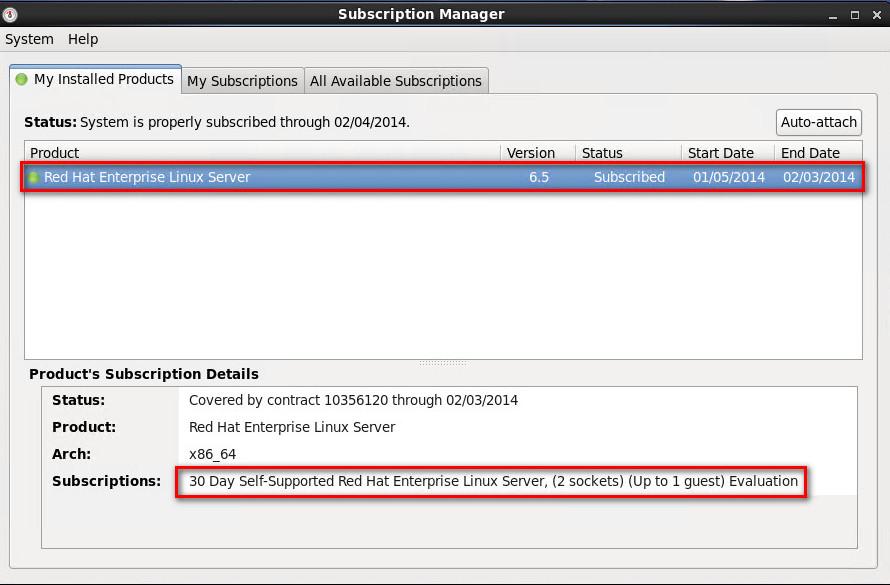The height and width of the screenshot is (585, 890).
Task: Click the start date 01/05/2014
Action: 729,177
